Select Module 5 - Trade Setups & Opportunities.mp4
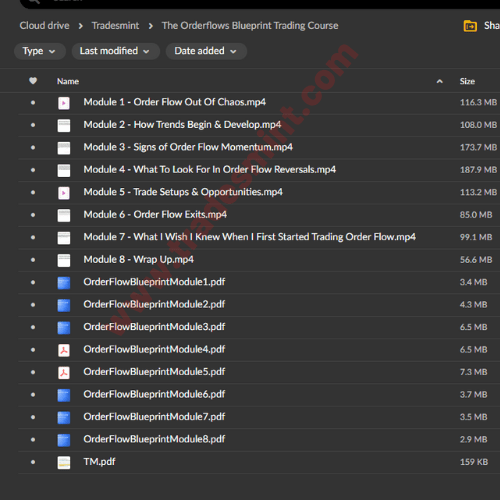 pyautogui.click(x=183, y=192)
